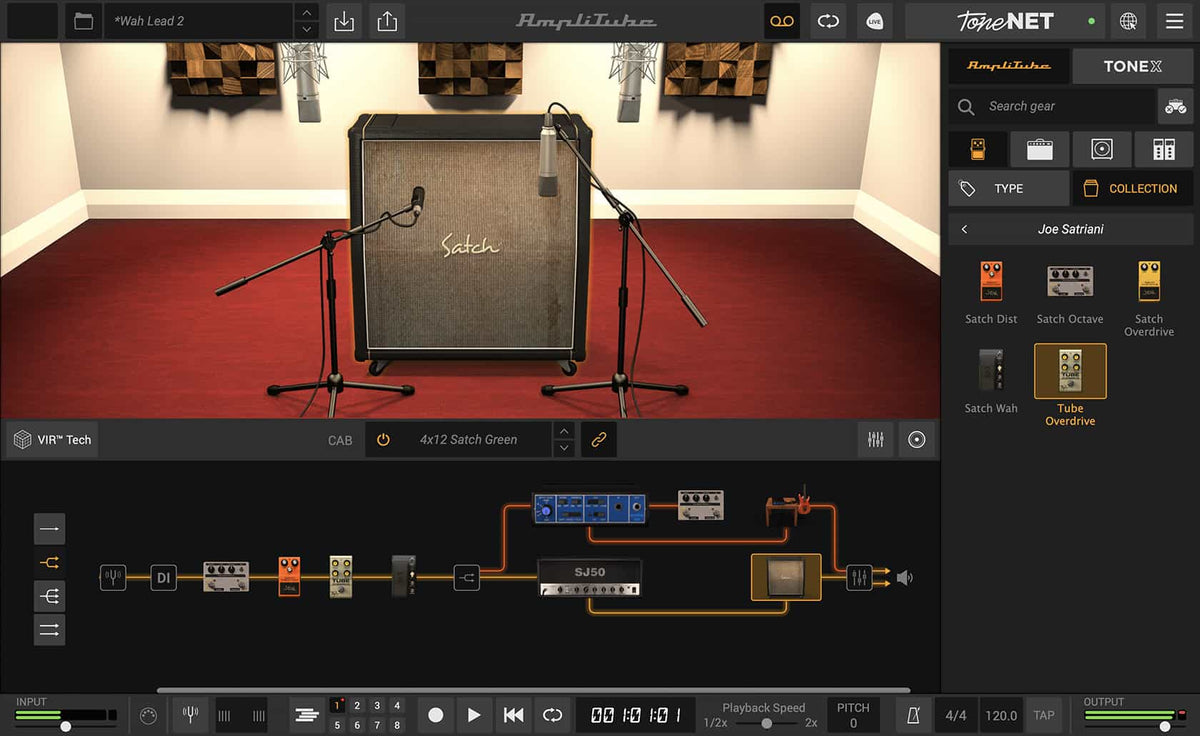Select the highlighted cabinet block in chain
The width and height of the screenshot is (1200, 736).
pyautogui.click(x=786, y=577)
